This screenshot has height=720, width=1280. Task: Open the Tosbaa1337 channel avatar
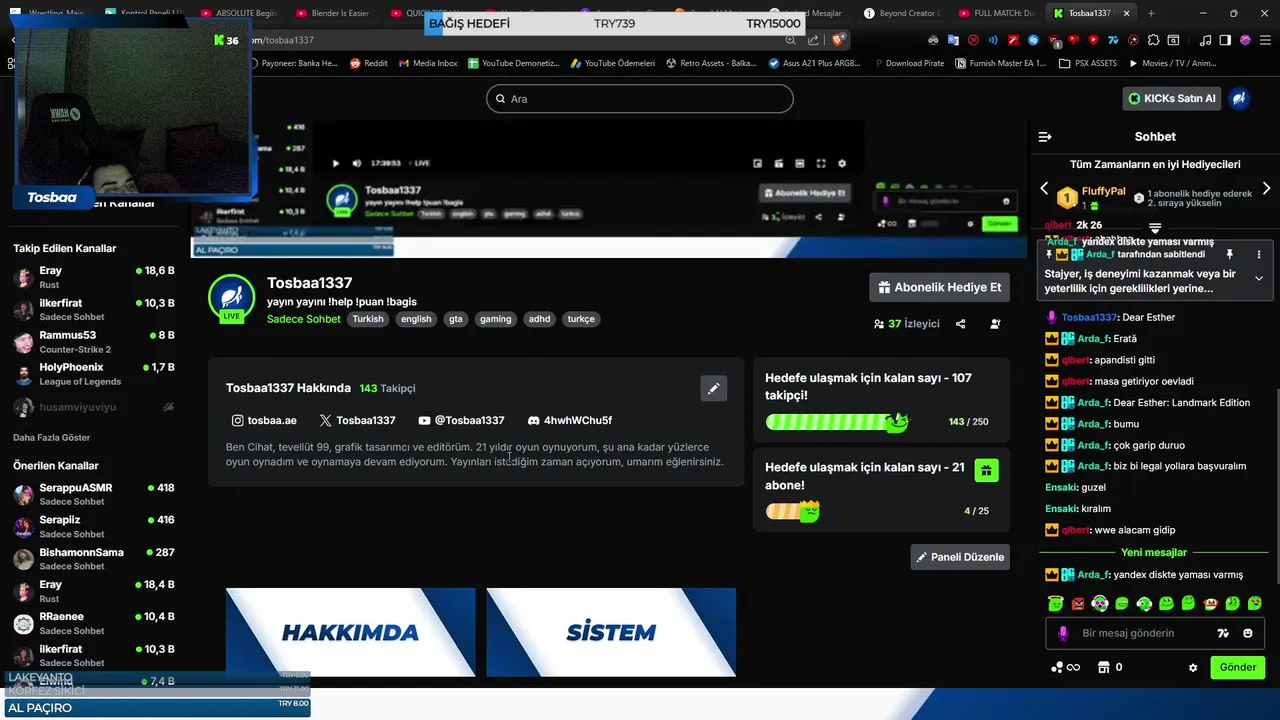pos(231,298)
